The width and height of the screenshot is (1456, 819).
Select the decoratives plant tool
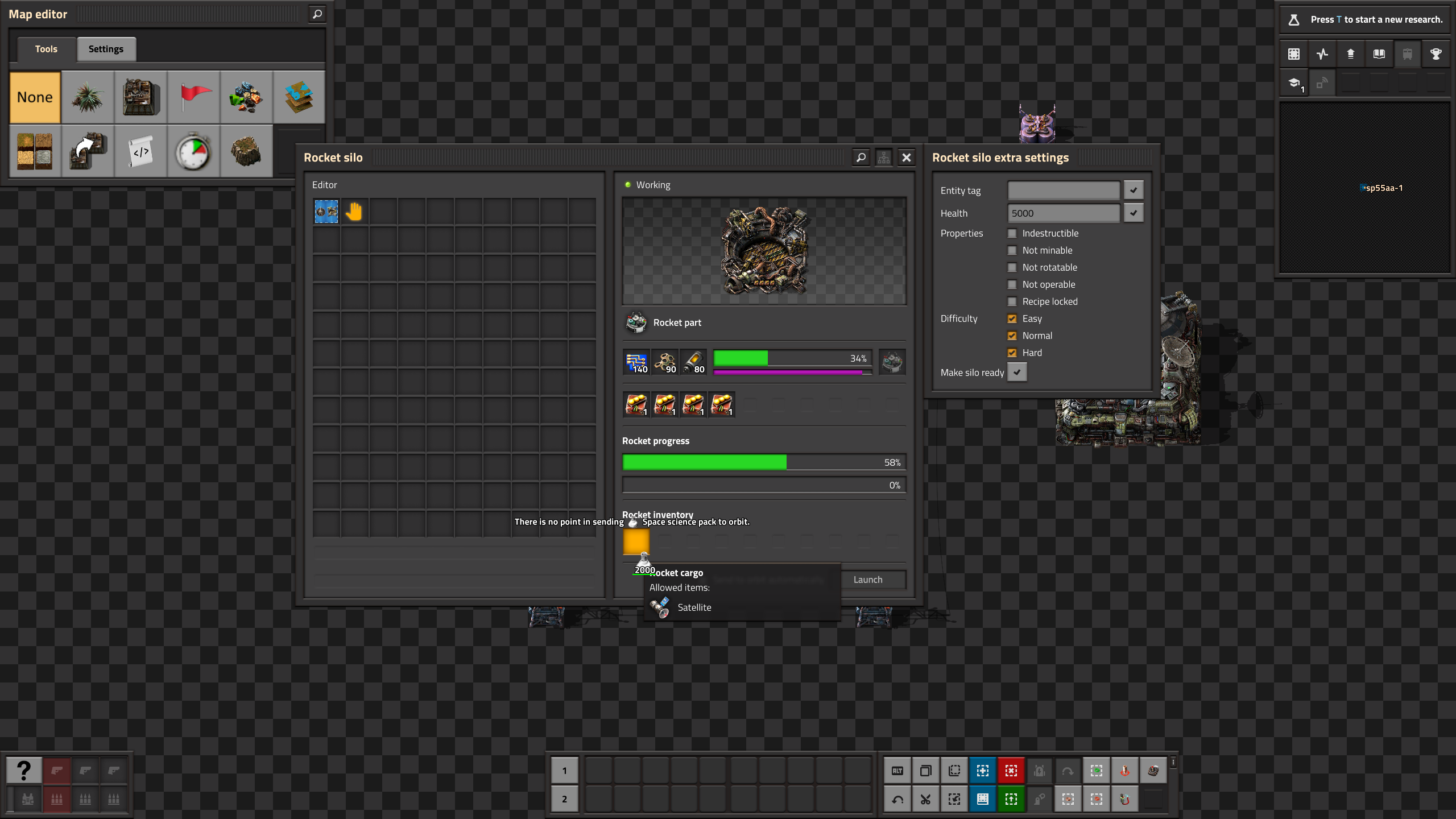coord(88,97)
